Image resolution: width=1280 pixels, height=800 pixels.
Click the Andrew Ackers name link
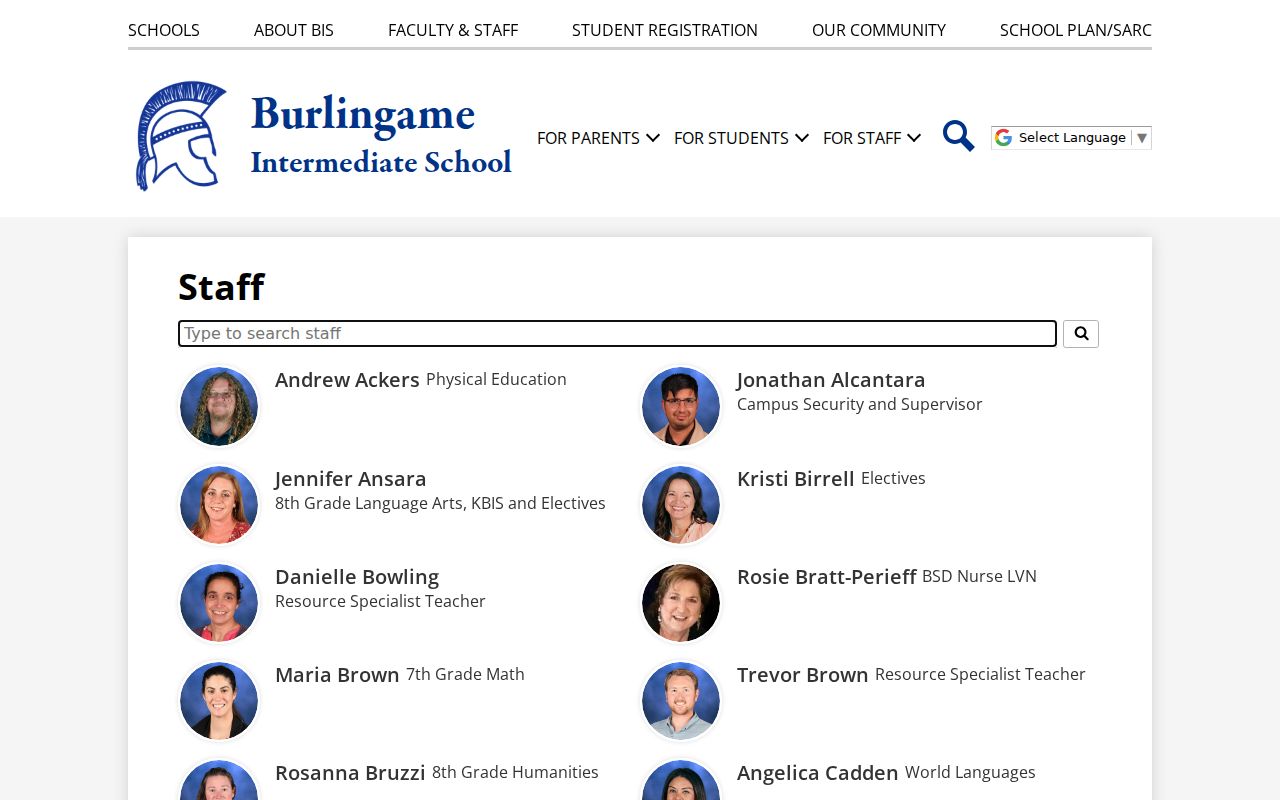coord(347,380)
